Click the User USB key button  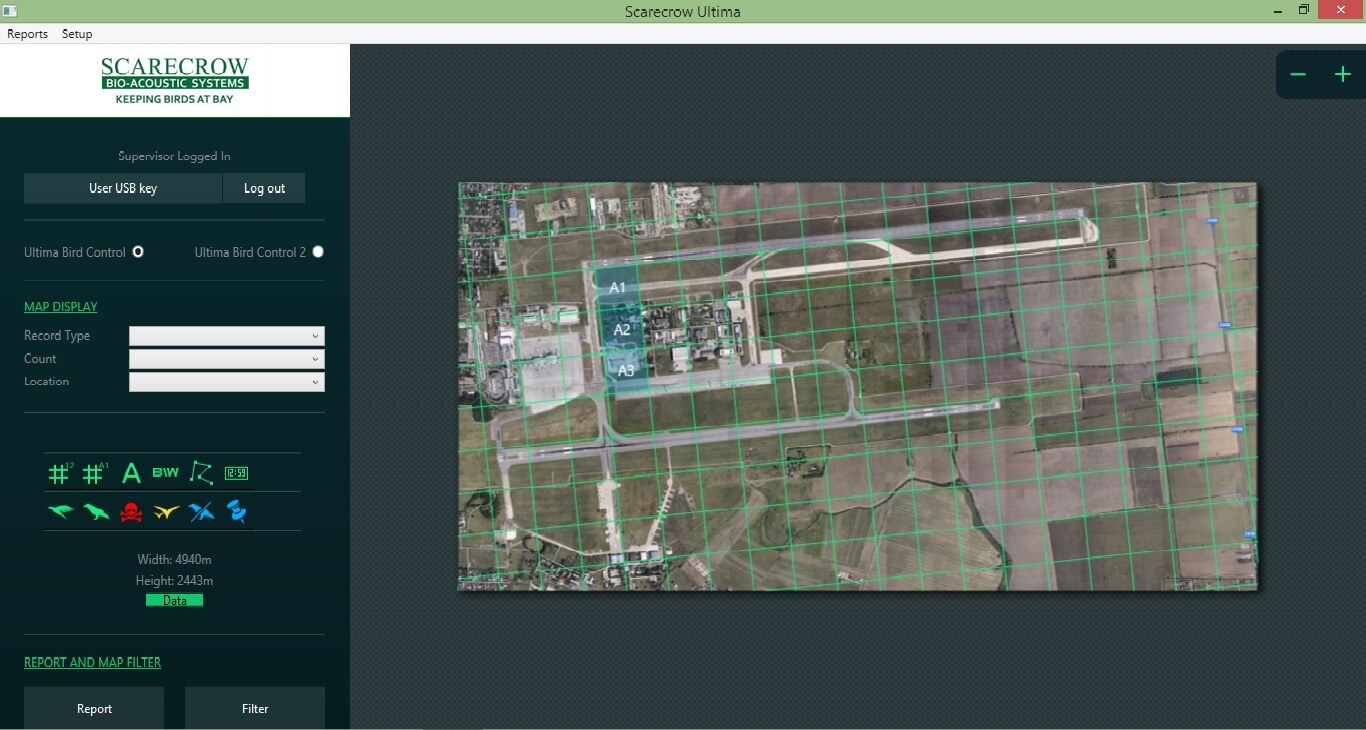pyautogui.click(x=123, y=188)
